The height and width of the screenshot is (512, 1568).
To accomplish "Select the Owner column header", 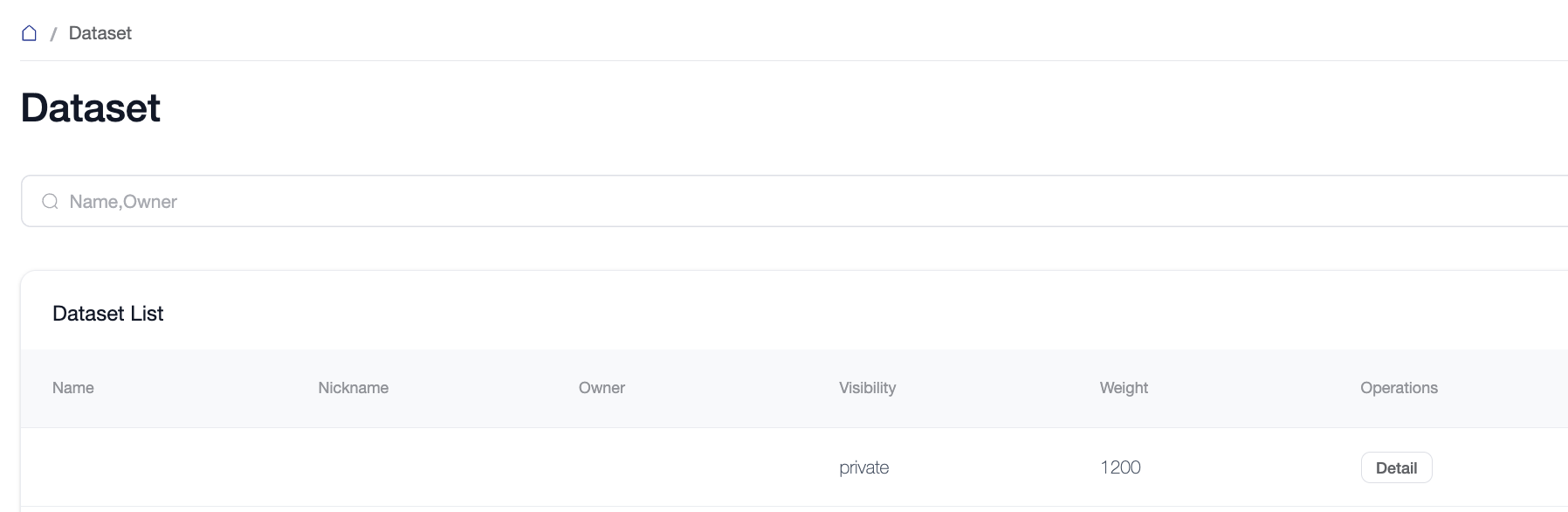I will [x=602, y=388].
